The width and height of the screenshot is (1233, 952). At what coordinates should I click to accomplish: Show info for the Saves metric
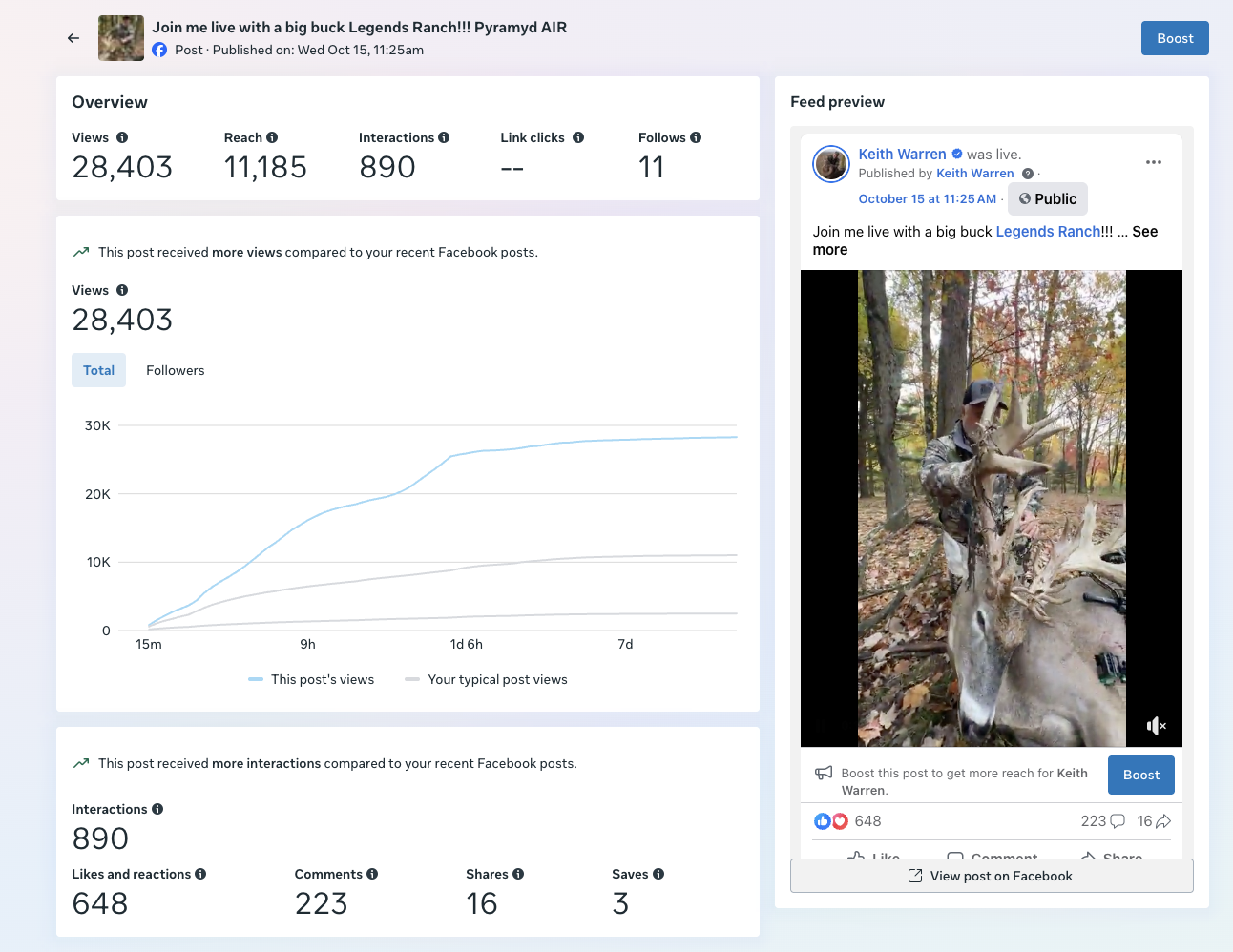coord(658,874)
